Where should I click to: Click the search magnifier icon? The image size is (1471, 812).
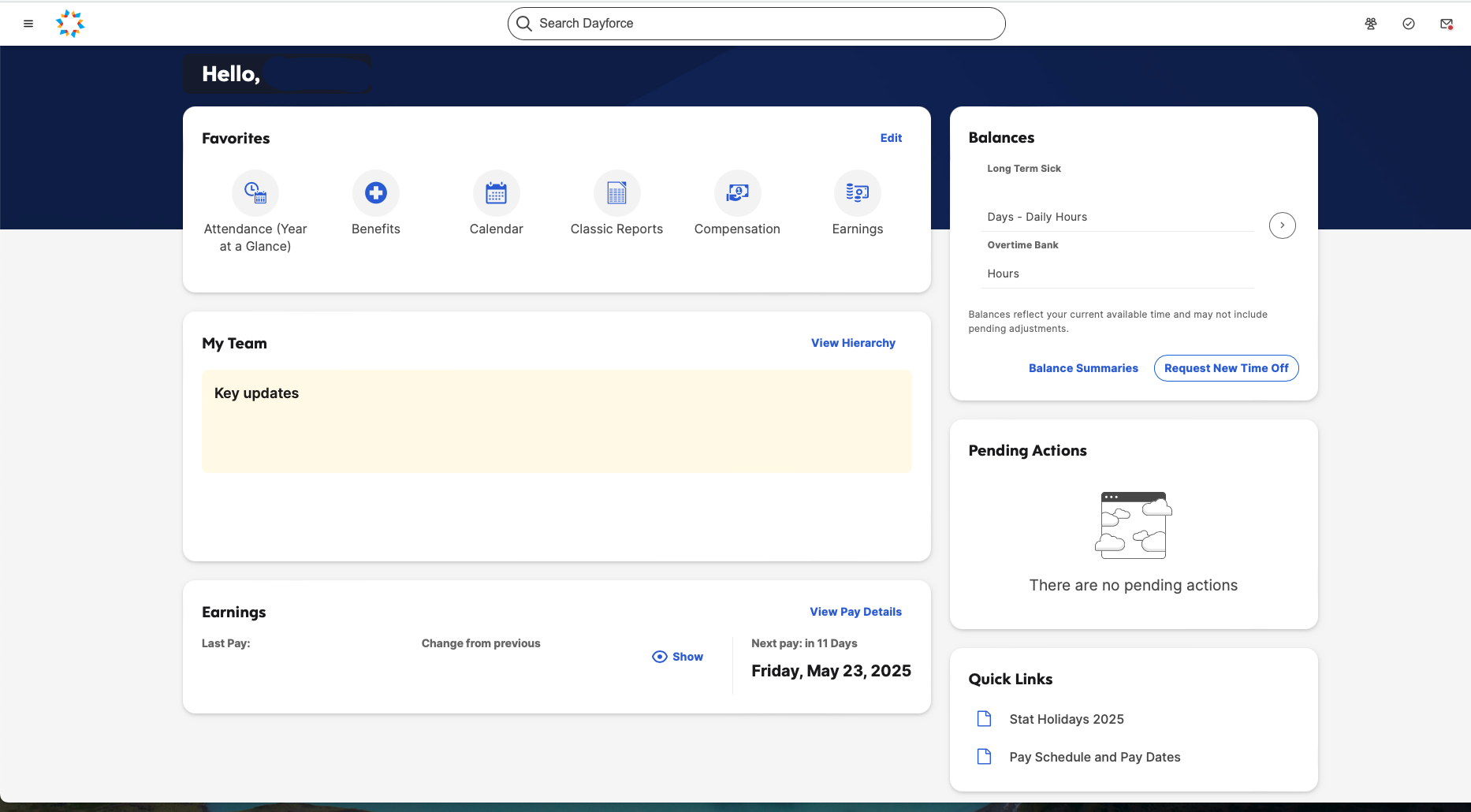(524, 24)
